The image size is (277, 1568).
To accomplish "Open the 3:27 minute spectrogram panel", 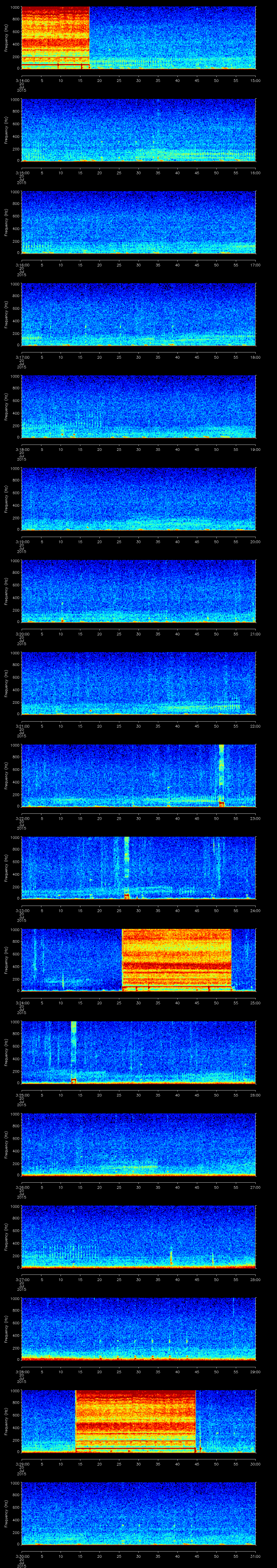I will [139, 1237].
